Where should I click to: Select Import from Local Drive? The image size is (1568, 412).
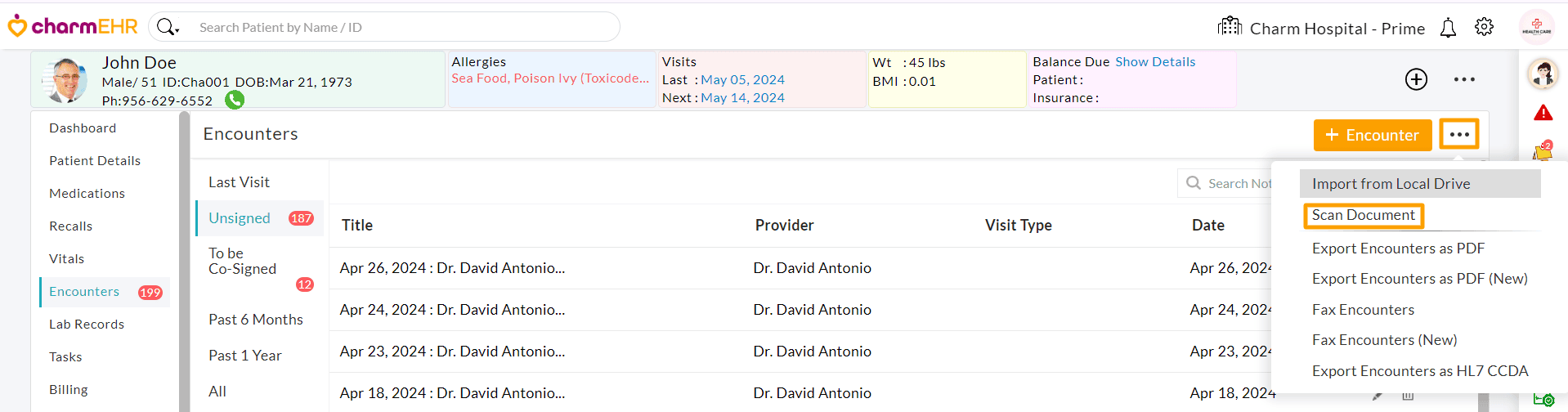(x=1391, y=184)
